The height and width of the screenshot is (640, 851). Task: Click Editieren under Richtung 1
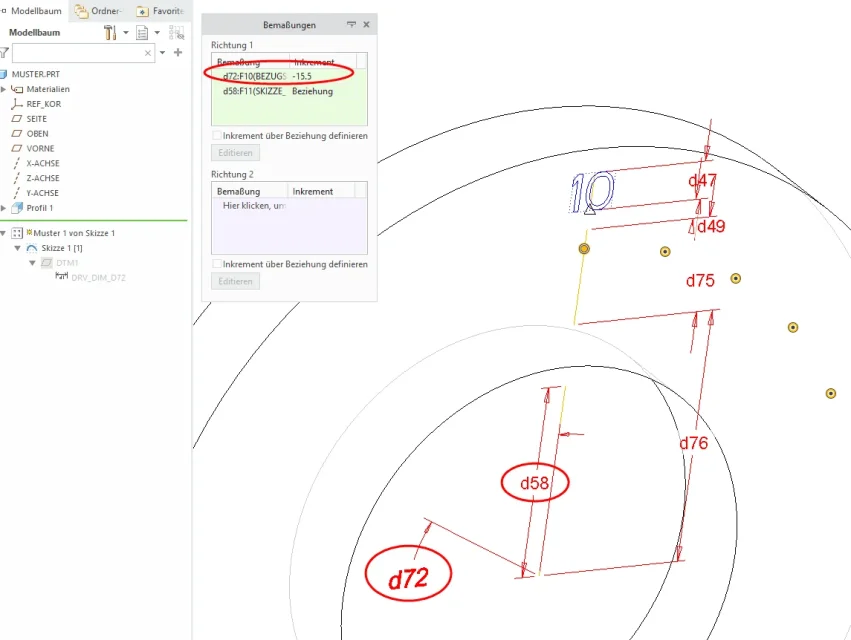coord(236,153)
